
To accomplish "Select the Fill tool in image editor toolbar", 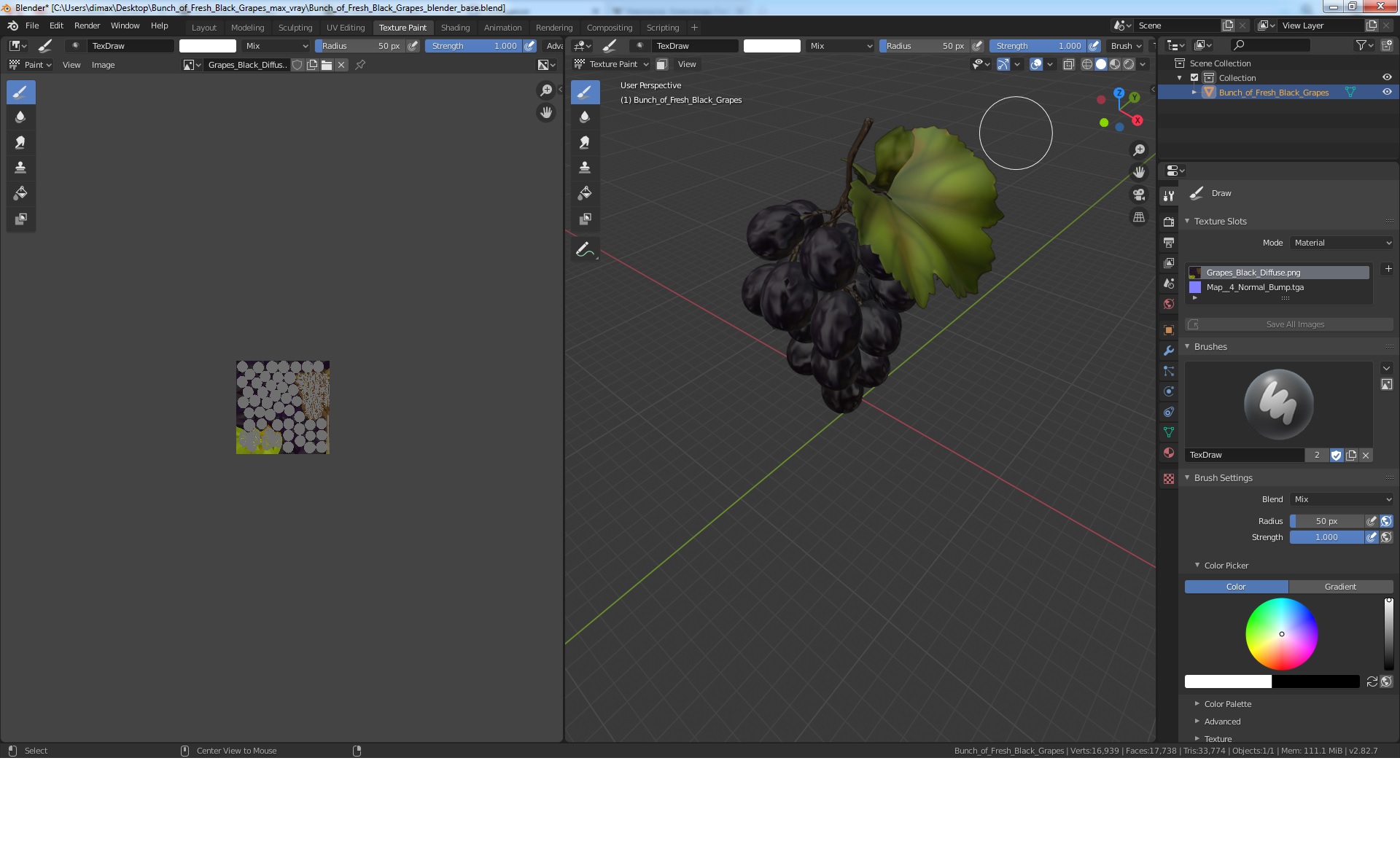I will pyautogui.click(x=20, y=193).
